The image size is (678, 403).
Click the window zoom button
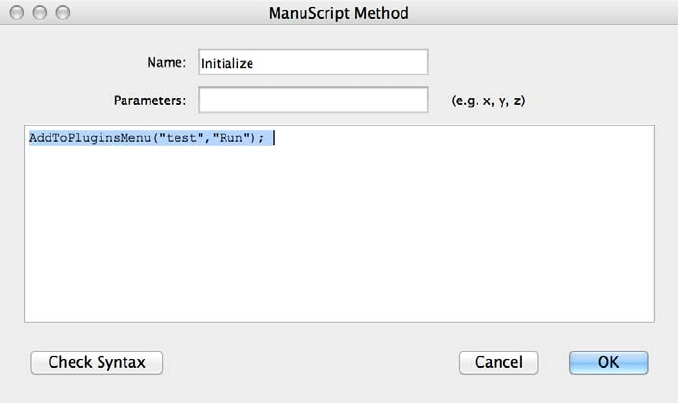pos(63,14)
